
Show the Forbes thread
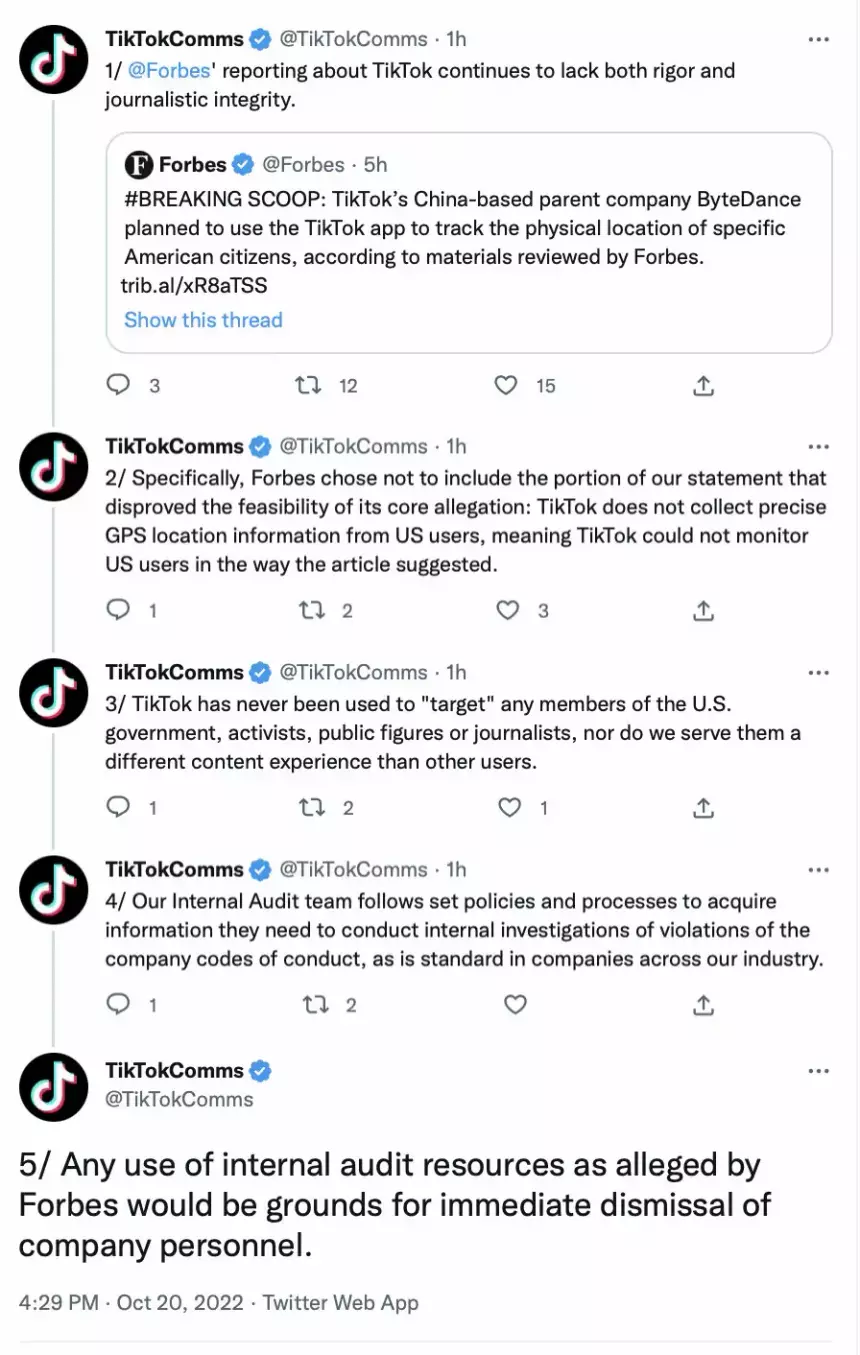click(203, 319)
